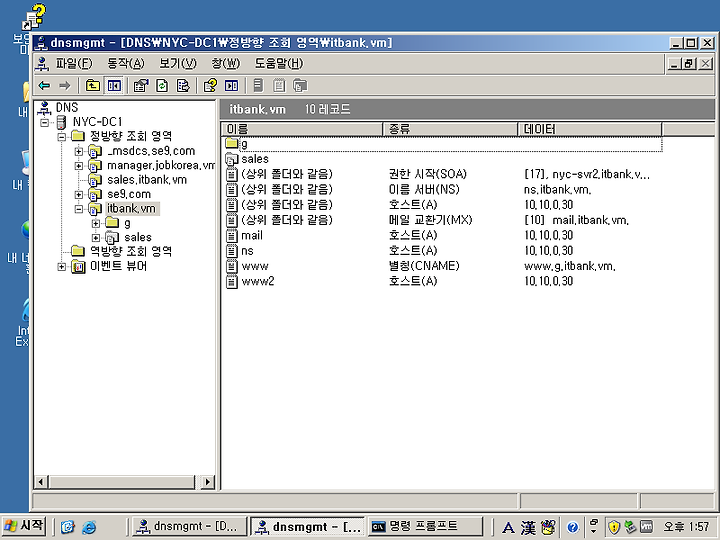Click the New server toolbar icon
The width and height of the screenshot is (720, 540).
click(259, 85)
